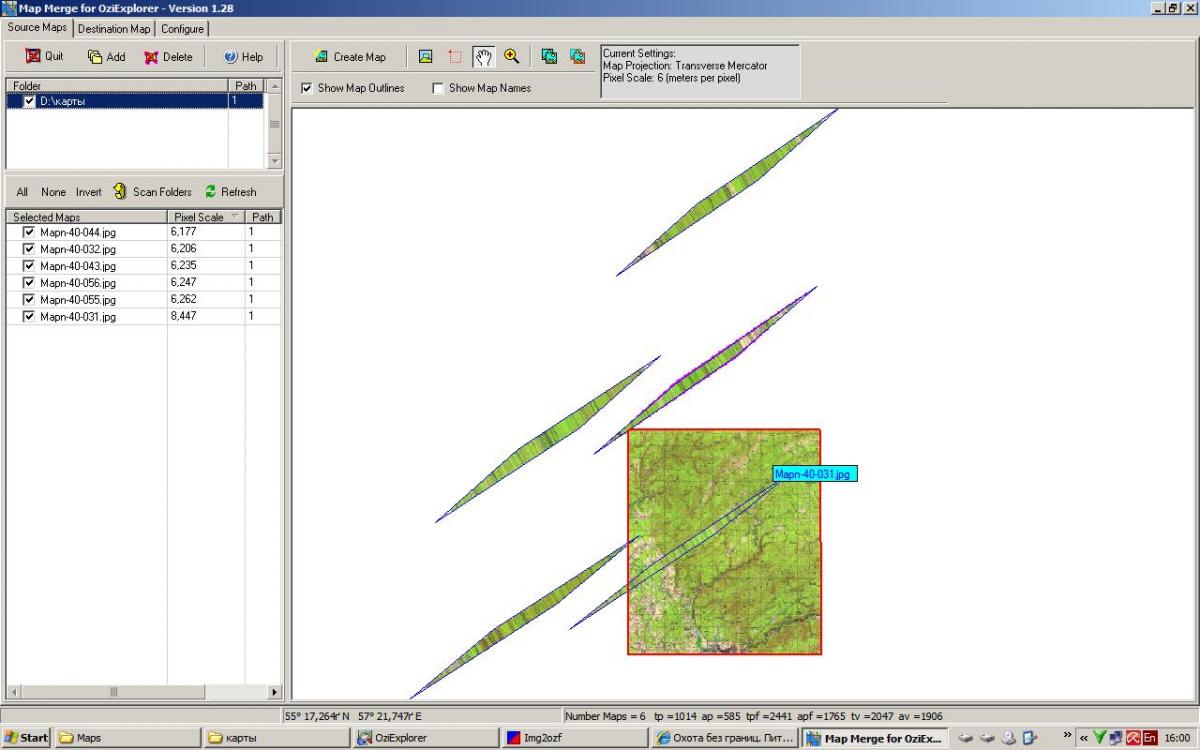This screenshot has width=1200, height=750.
Task: Disable the Show Map Outlines checkbox
Action: 307,88
